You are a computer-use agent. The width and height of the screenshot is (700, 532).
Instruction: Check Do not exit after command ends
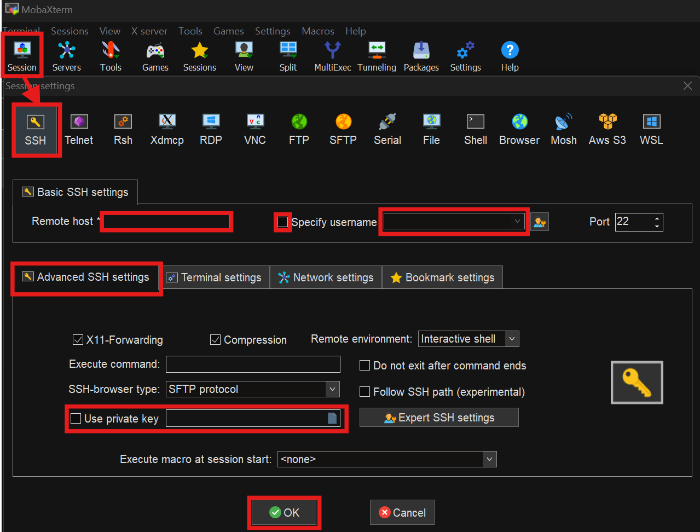click(x=364, y=366)
